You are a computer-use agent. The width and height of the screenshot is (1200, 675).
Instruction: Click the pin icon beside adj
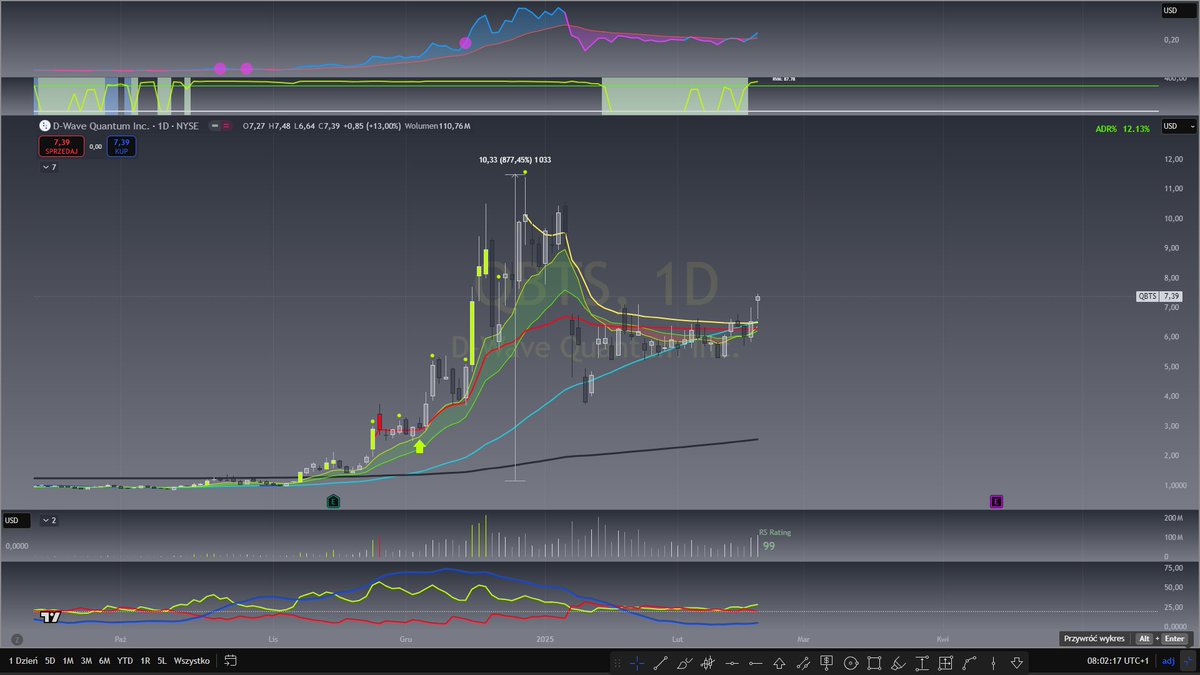pyautogui.click(x=1186, y=661)
